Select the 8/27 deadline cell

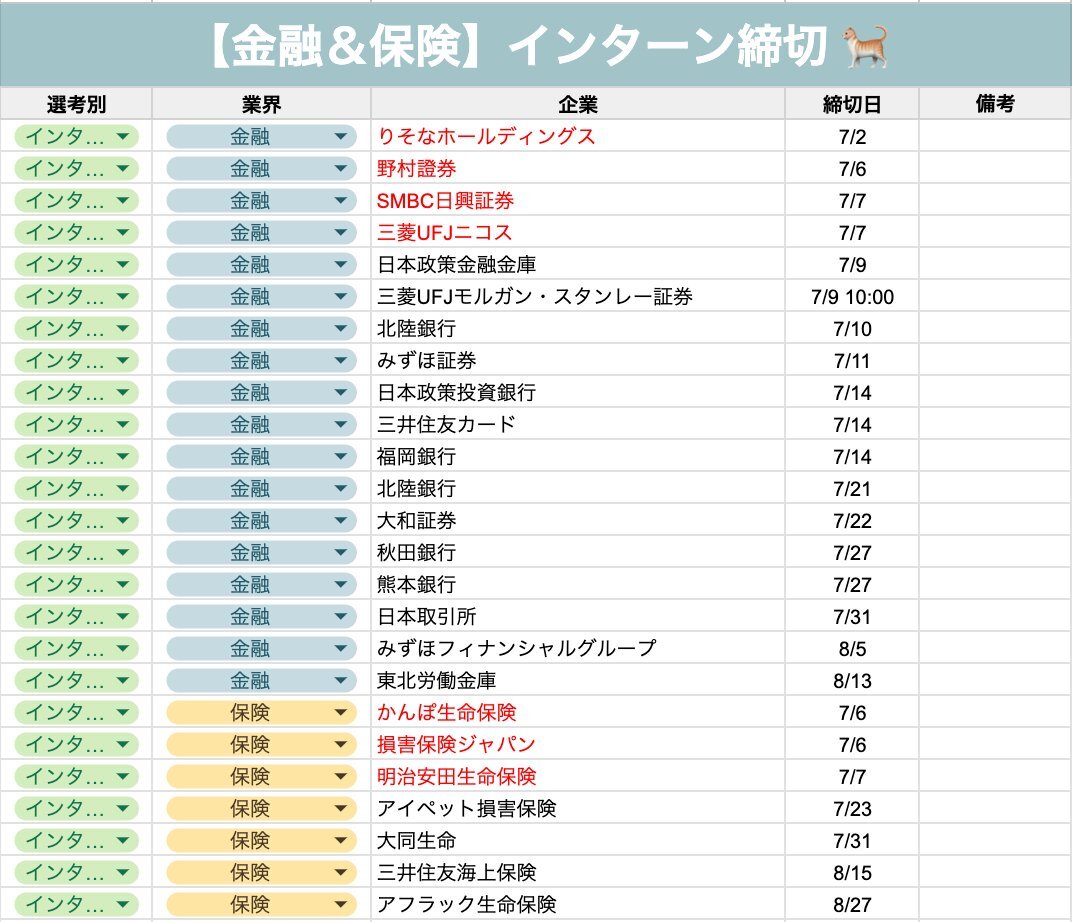point(852,904)
